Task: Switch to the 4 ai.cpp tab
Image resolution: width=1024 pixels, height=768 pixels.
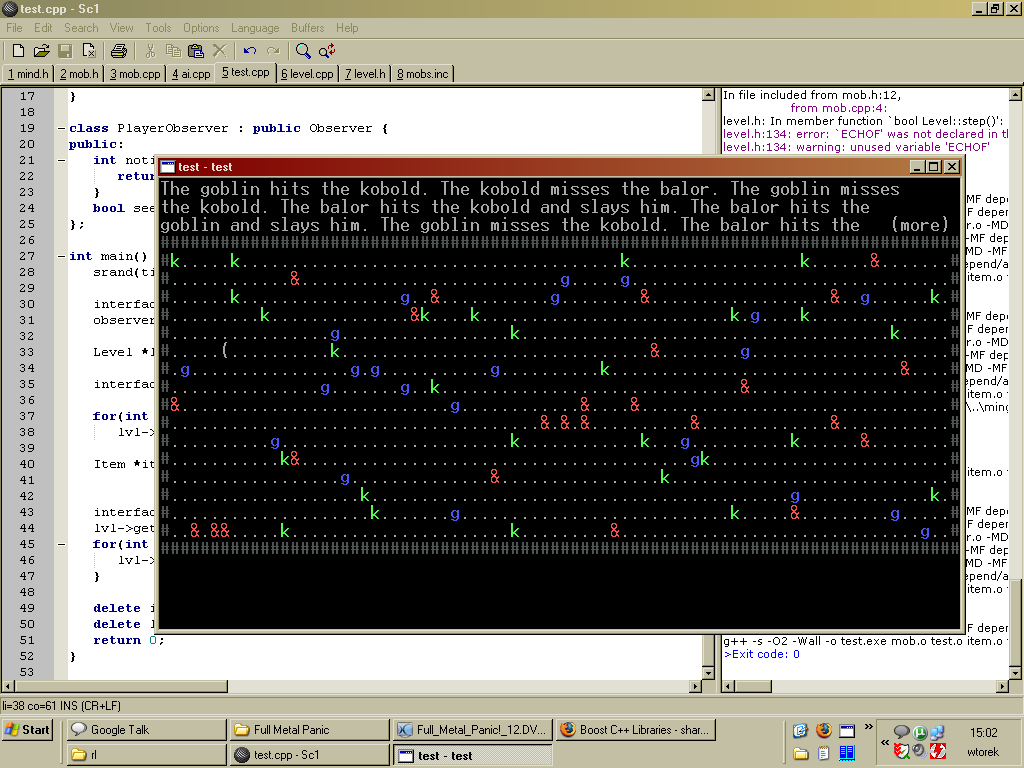Action: [191, 74]
